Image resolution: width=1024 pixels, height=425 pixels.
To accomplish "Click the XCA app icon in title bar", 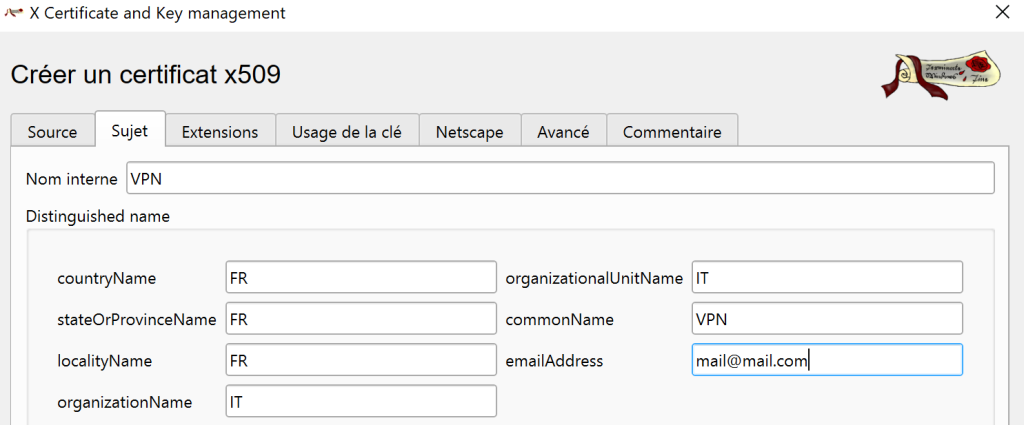I will pos(15,13).
